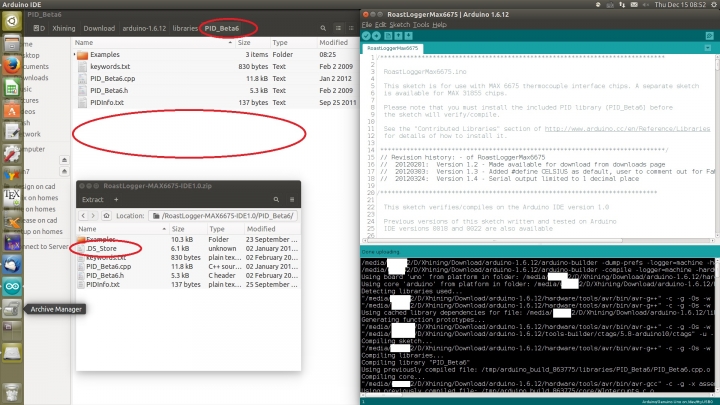
Task: Go to Xhining breadcrumb in Files
Action: coord(64,28)
